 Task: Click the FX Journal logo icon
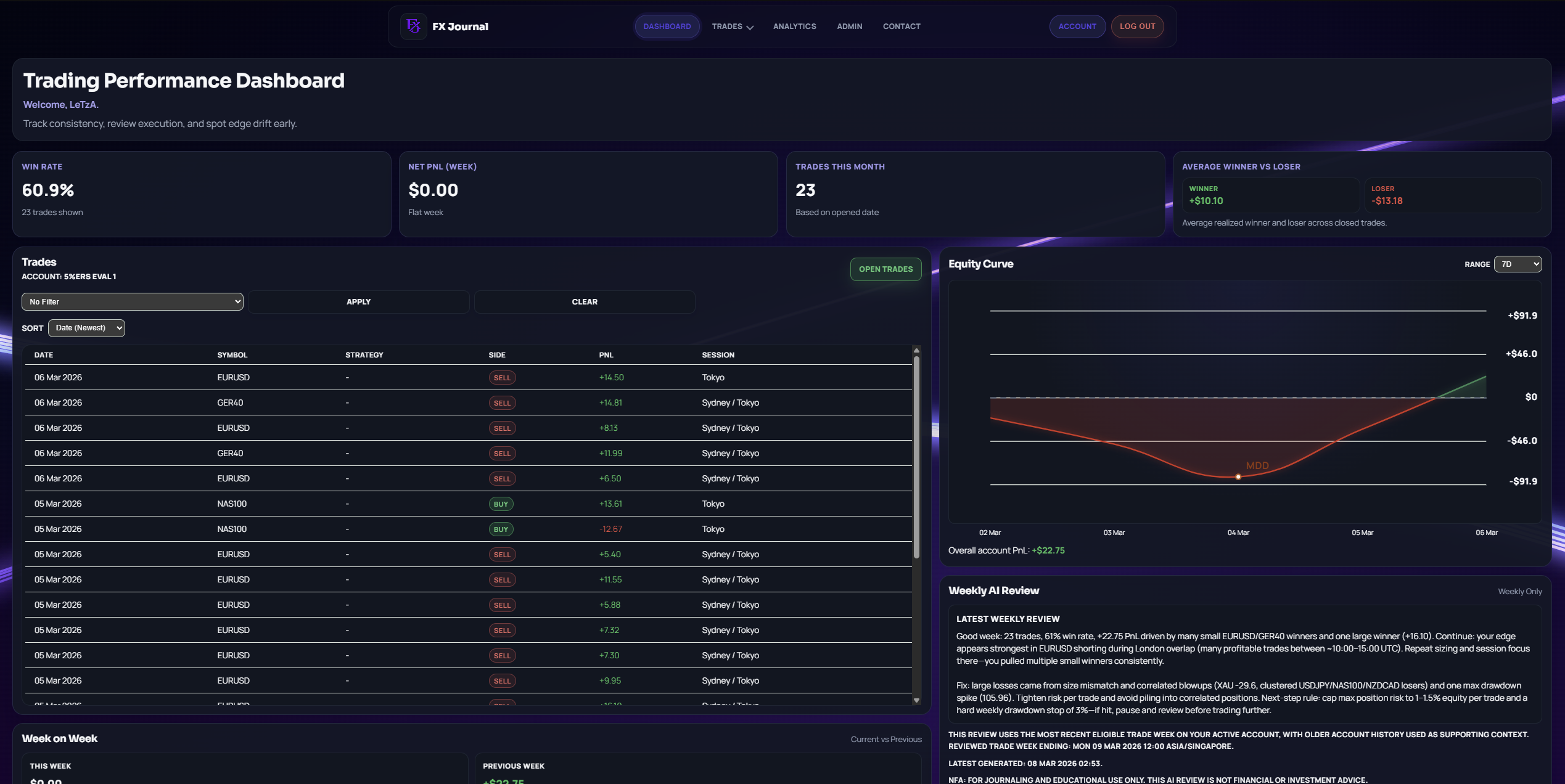pyautogui.click(x=414, y=26)
